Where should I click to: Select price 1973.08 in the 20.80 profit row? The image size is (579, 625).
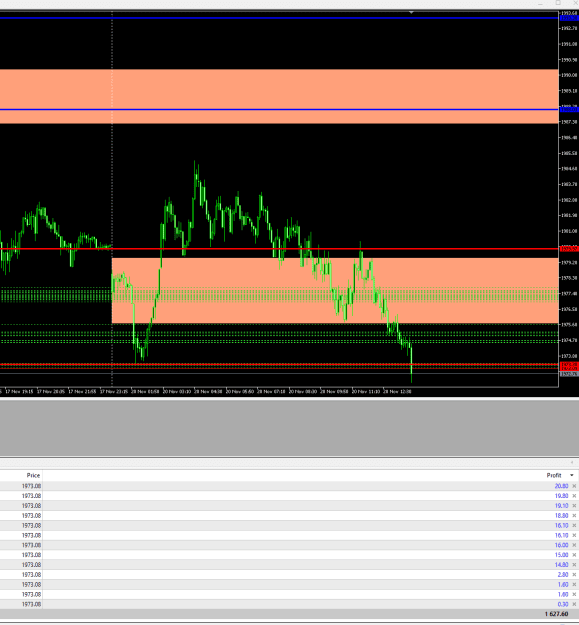tap(31, 486)
